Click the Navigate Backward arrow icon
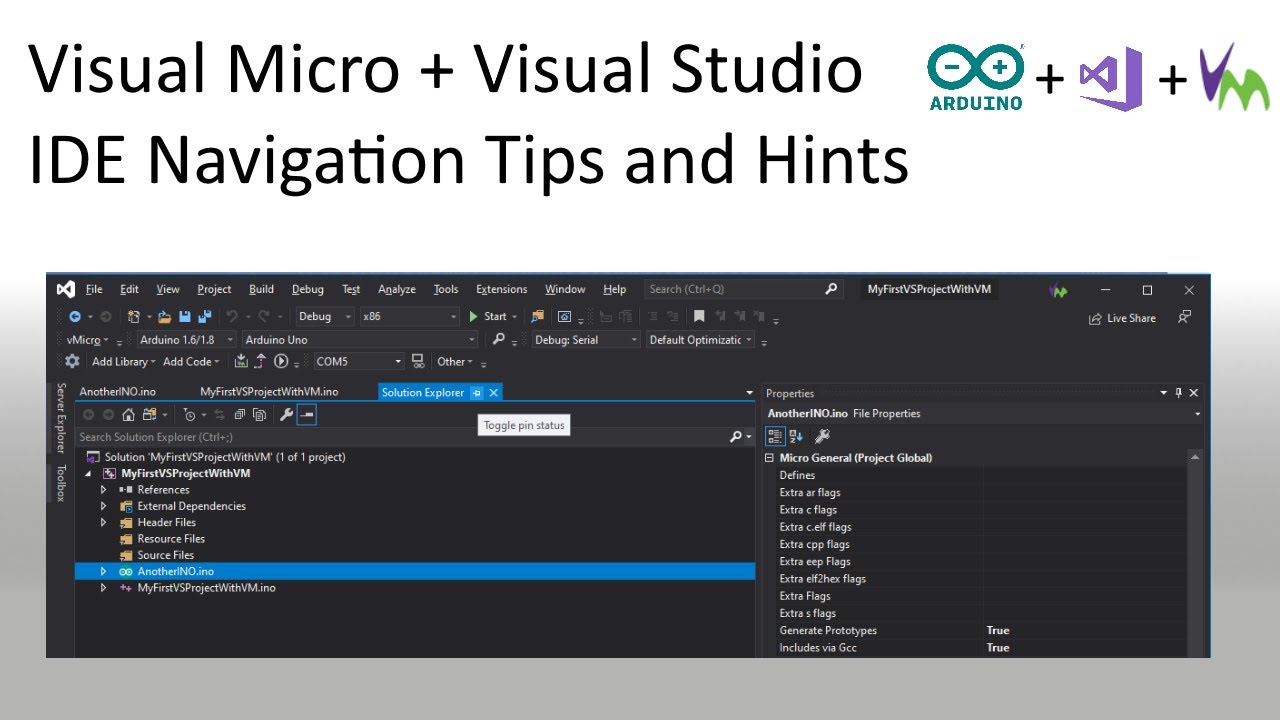Screen dimensions: 1280x720 tap(75, 316)
